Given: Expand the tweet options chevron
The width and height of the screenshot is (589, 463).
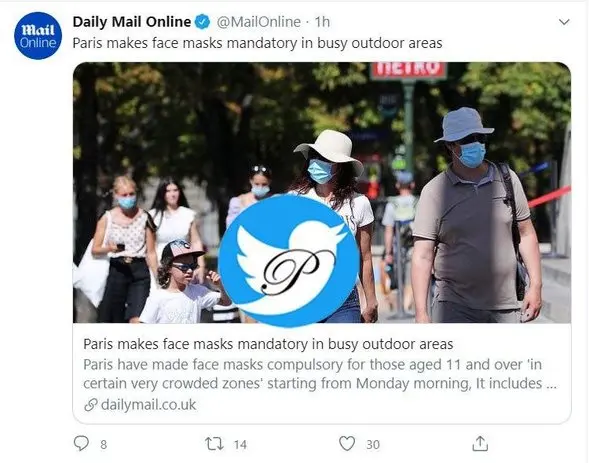Looking at the screenshot, I should pos(564,22).
